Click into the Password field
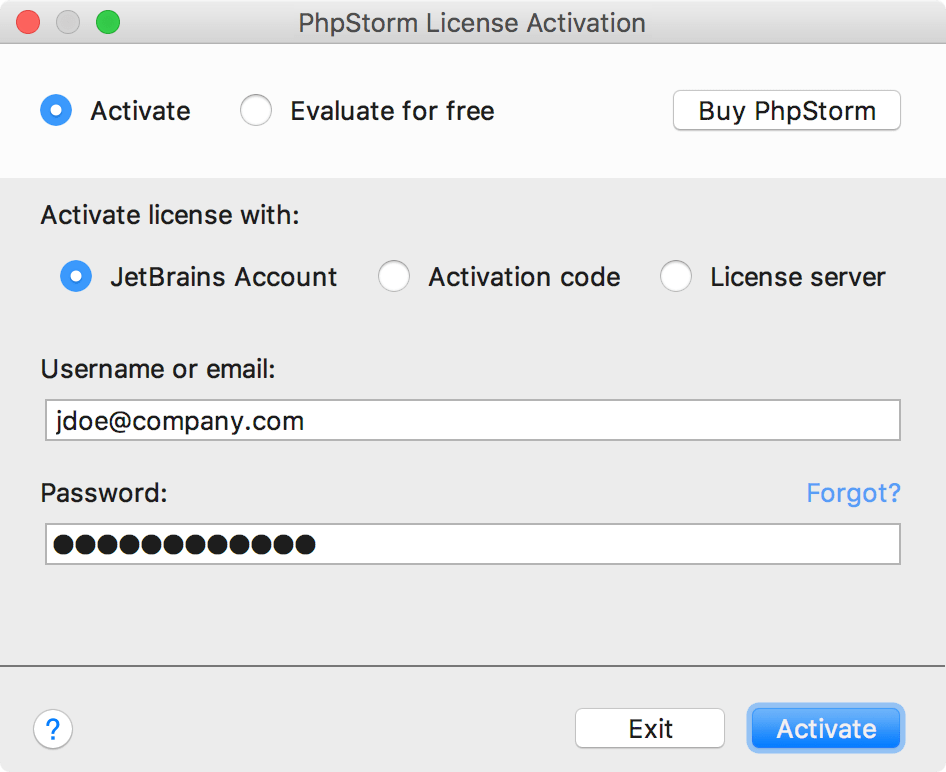This screenshot has height=772, width=946. coord(600,545)
